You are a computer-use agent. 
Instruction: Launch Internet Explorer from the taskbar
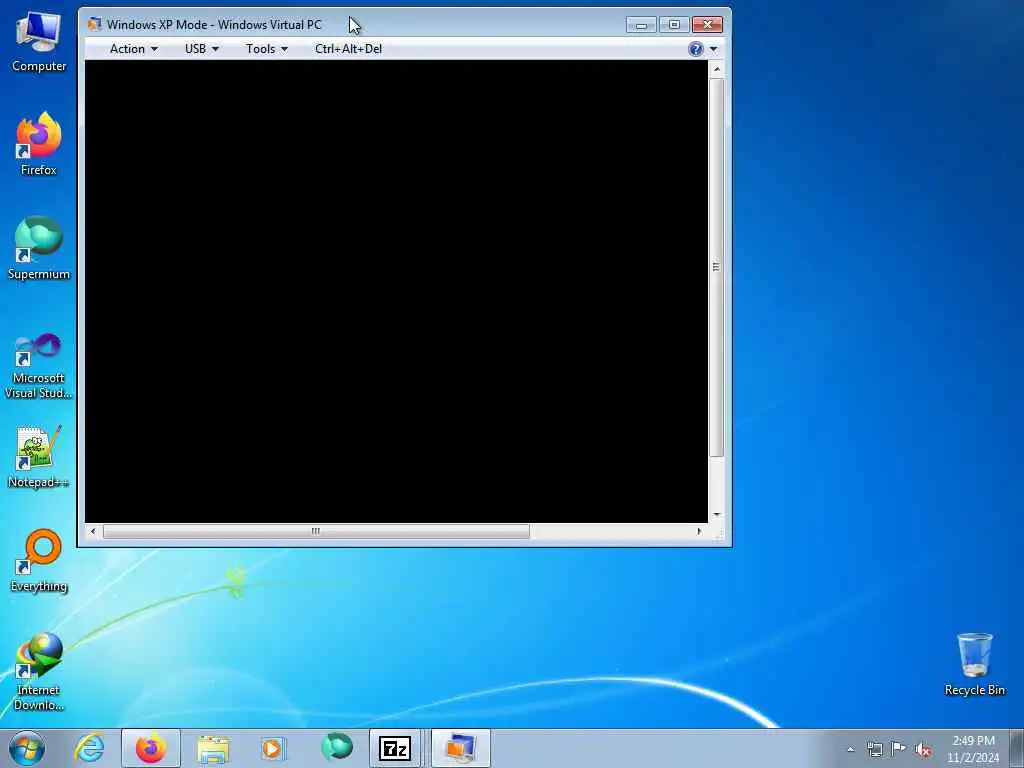click(89, 748)
